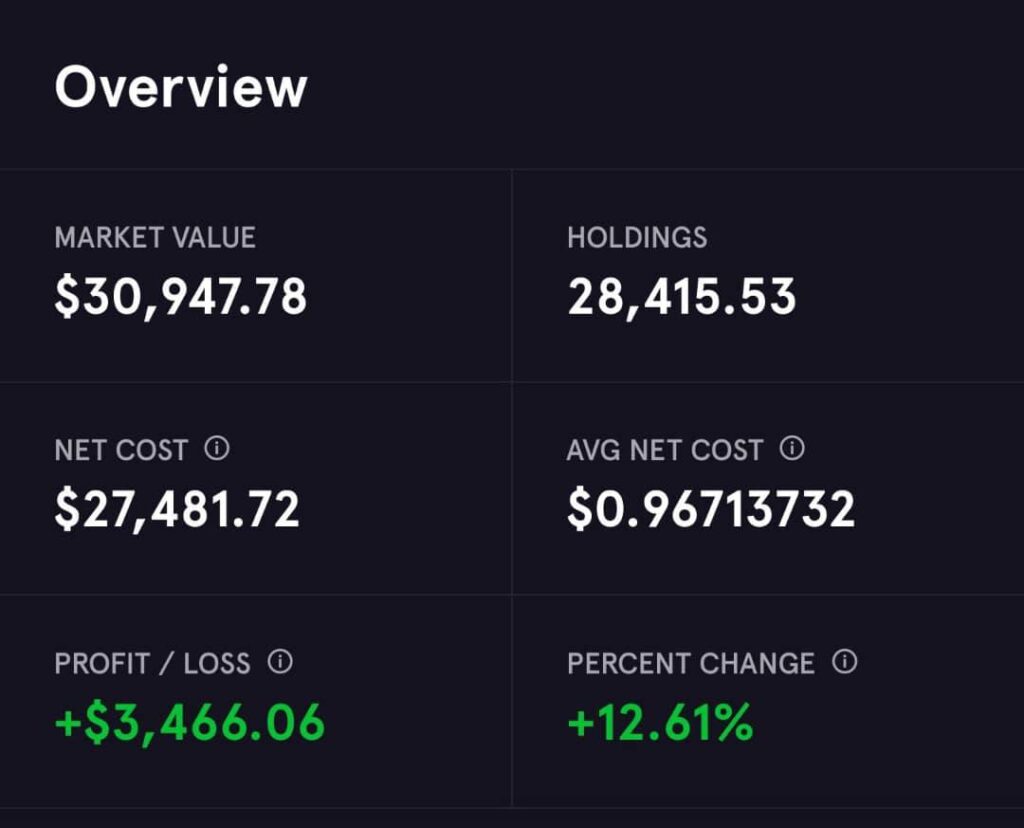Click the dollar sign in $30,947.78

pos(67,297)
